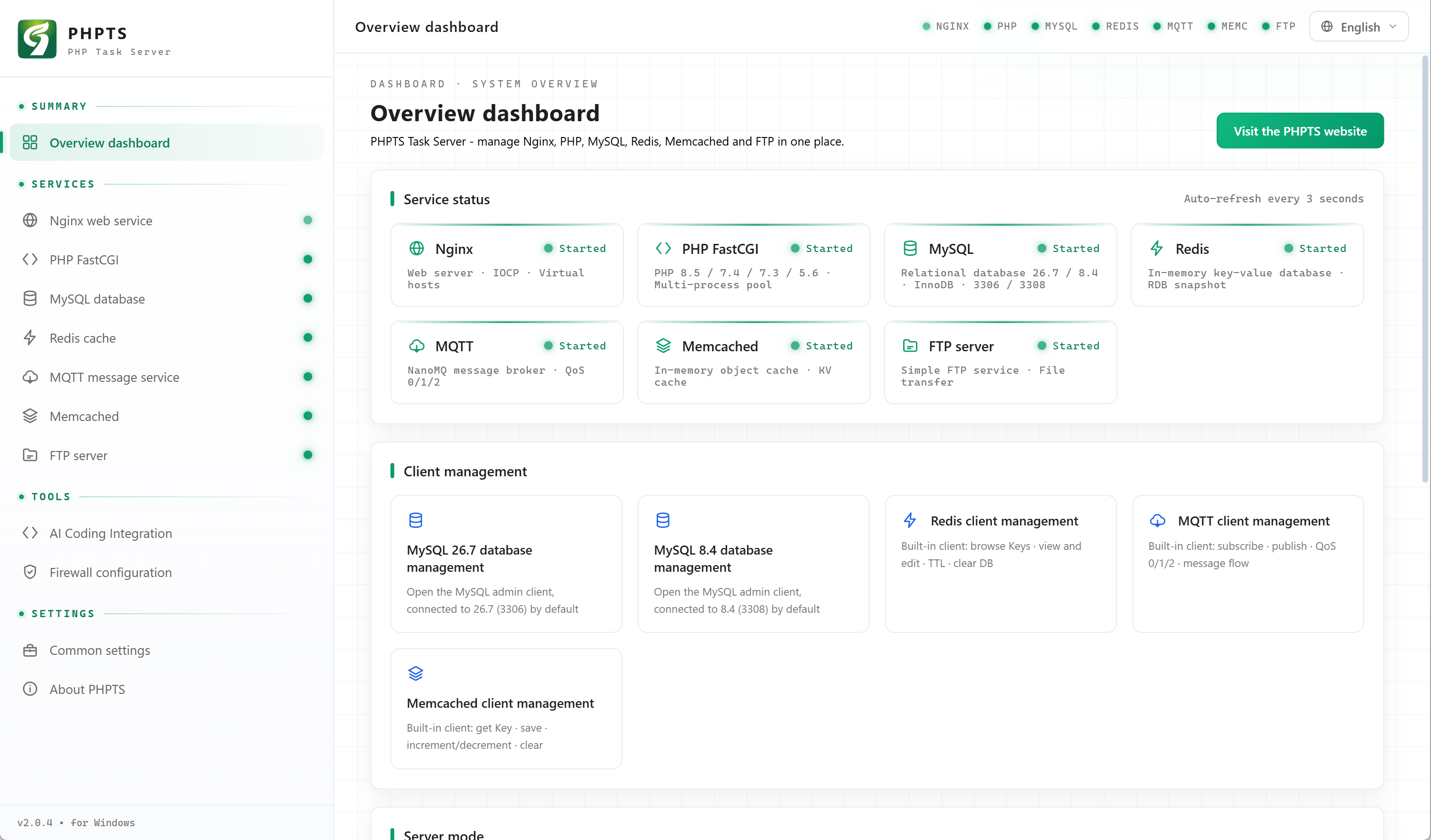
Task: Click the blue cloud icon of MQTT client management
Action: click(x=1157, y=520)
